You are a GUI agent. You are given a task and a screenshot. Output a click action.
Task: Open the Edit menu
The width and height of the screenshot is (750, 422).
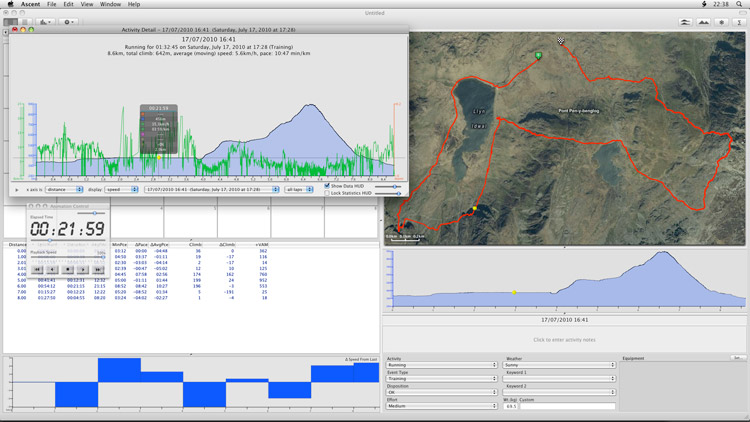pos(68,4)
